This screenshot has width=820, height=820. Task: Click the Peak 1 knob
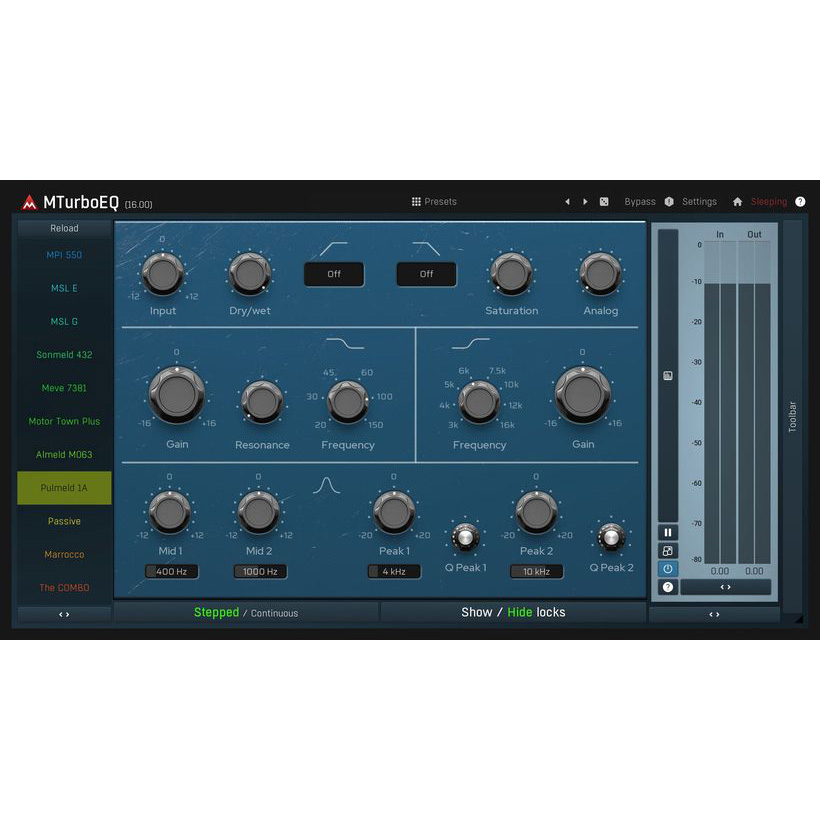pyautogui.click(x=394, y=512)
